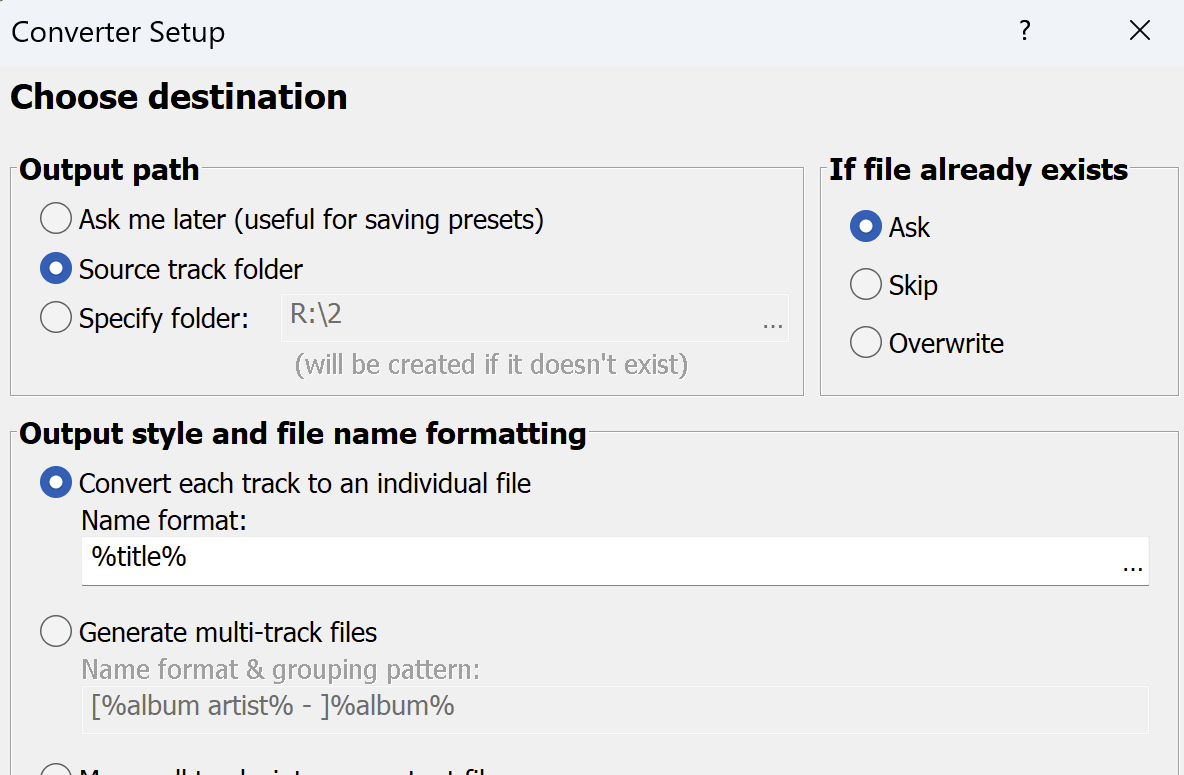Set existing file behavior to Ask
Screen dimensions: 1184x775
point(865,226)
